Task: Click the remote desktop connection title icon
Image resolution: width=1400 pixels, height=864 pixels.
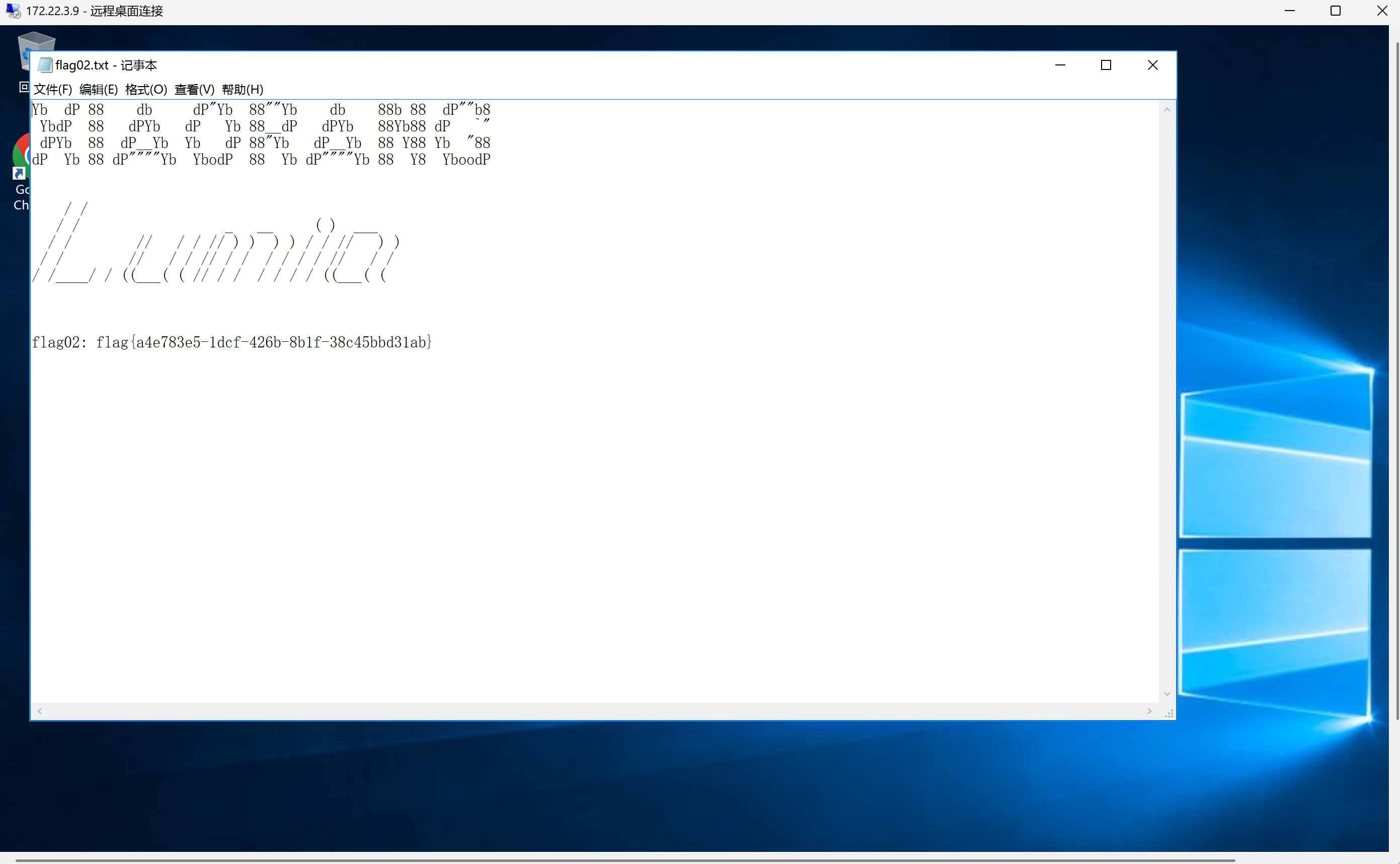Action: [x=13, y=11]
